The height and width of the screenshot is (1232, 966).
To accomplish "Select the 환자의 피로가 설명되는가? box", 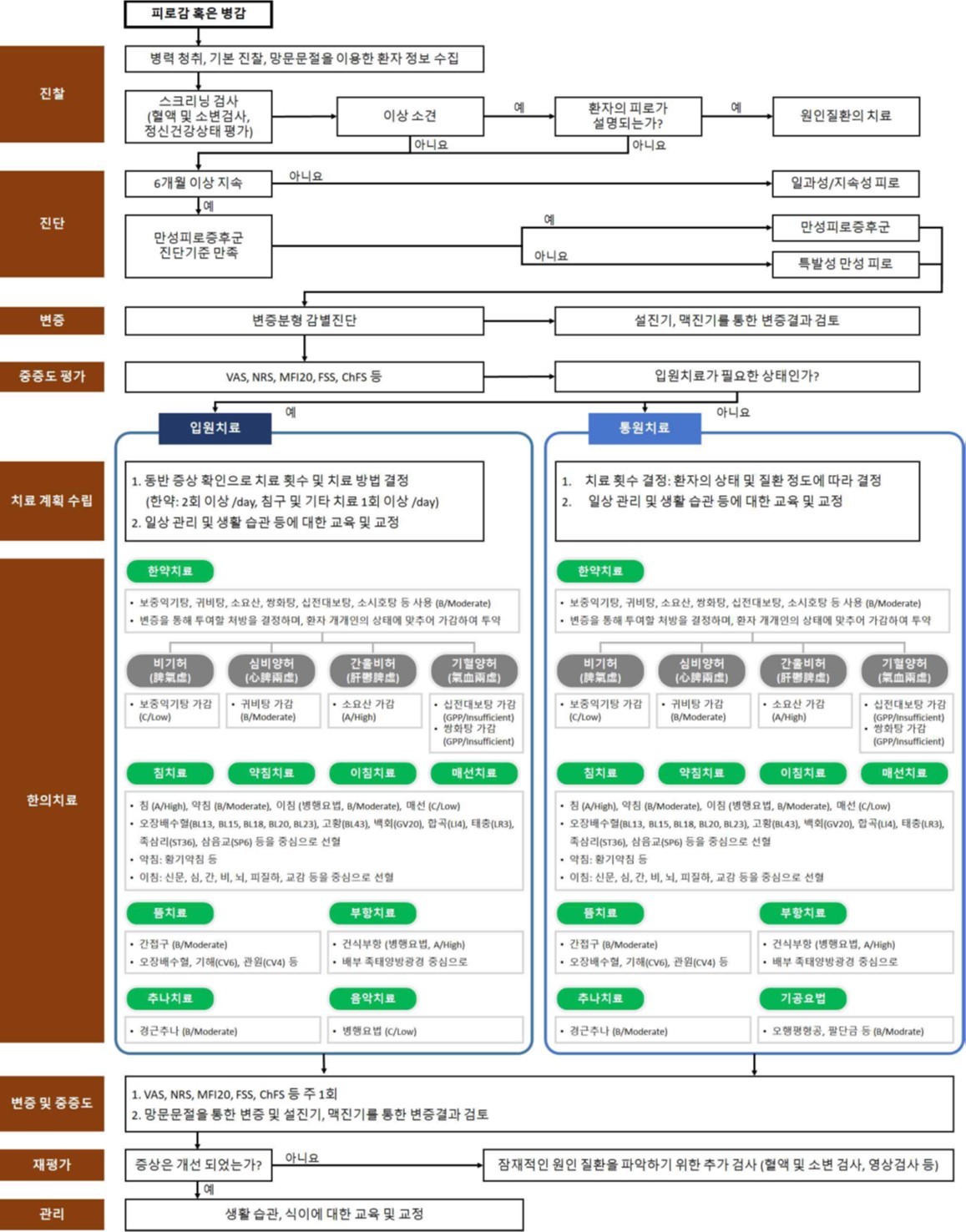I will click(628, 116).
